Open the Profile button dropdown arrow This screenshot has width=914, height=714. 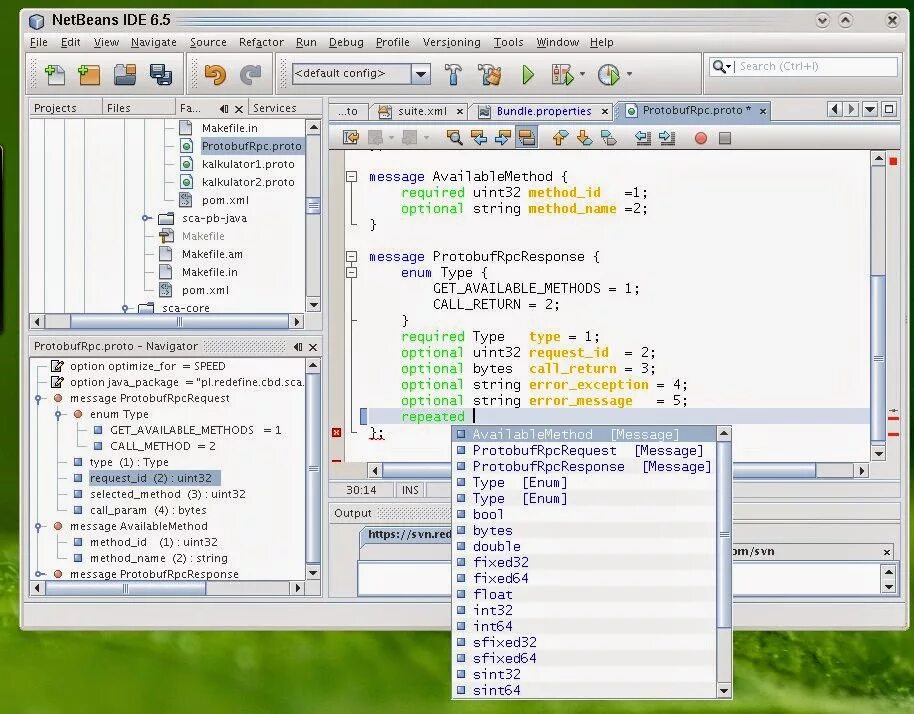(x=629, y=74)
